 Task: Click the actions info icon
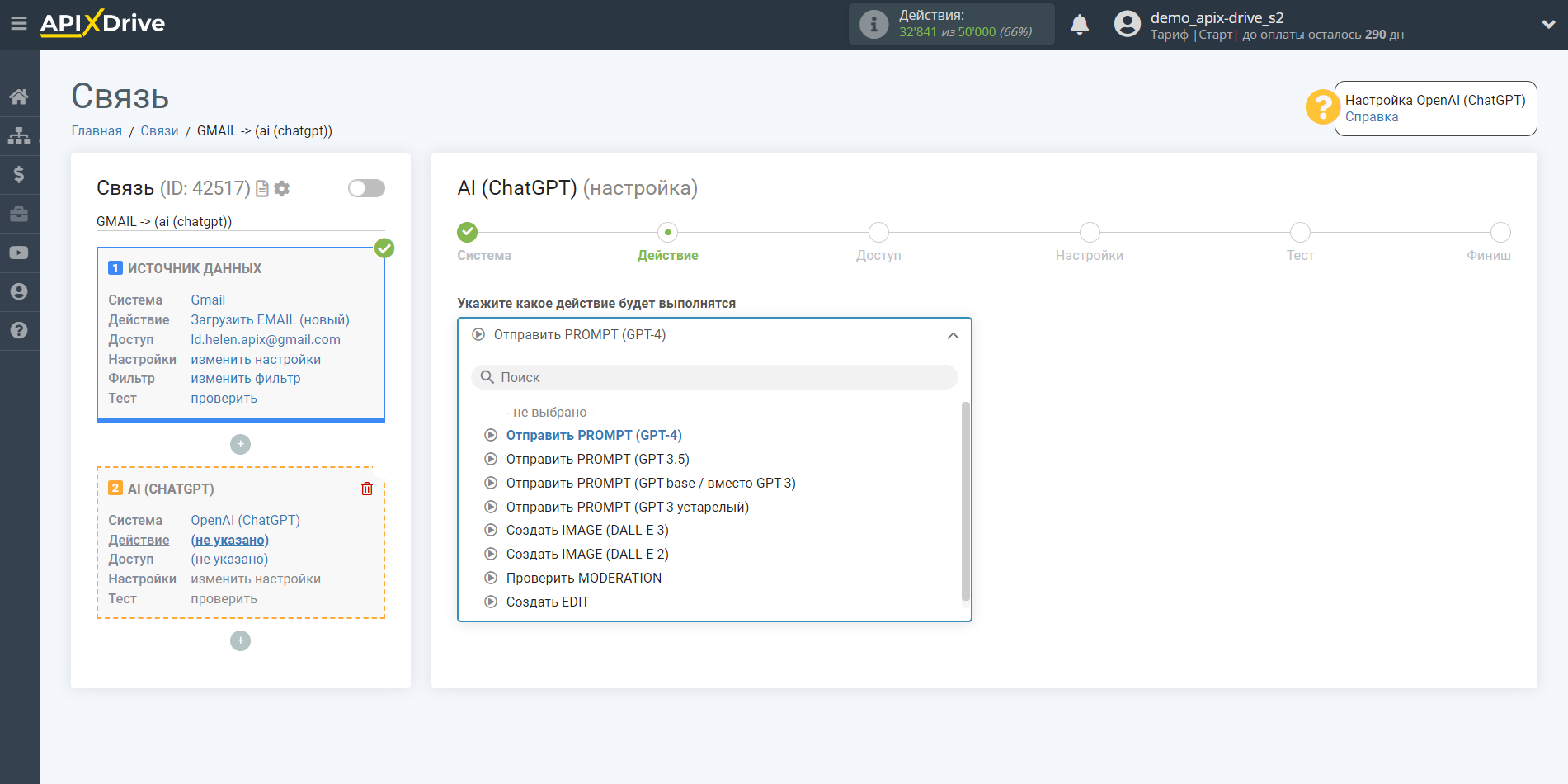pos(873,24)
